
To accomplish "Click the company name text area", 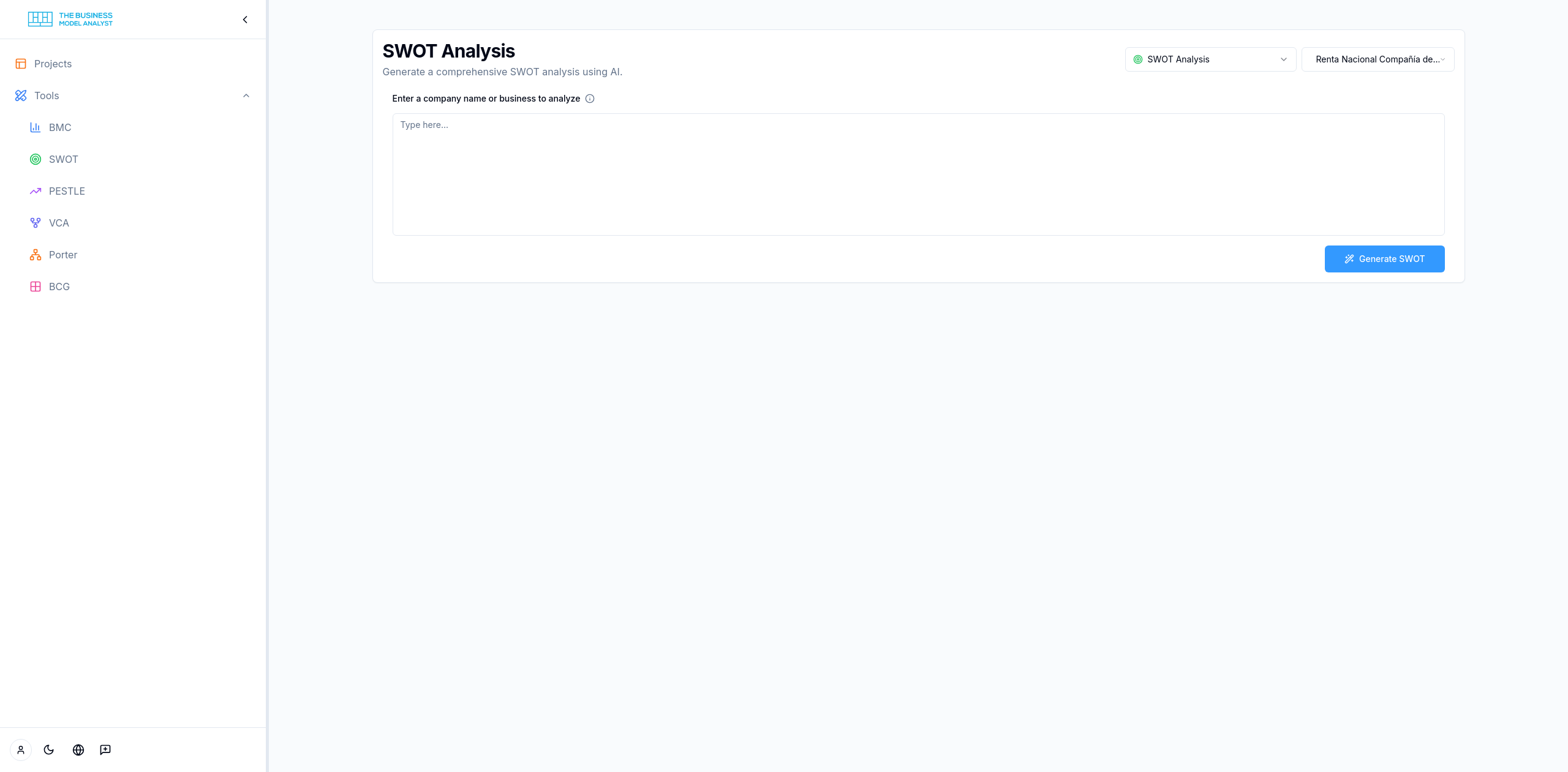I will [918, 174].
